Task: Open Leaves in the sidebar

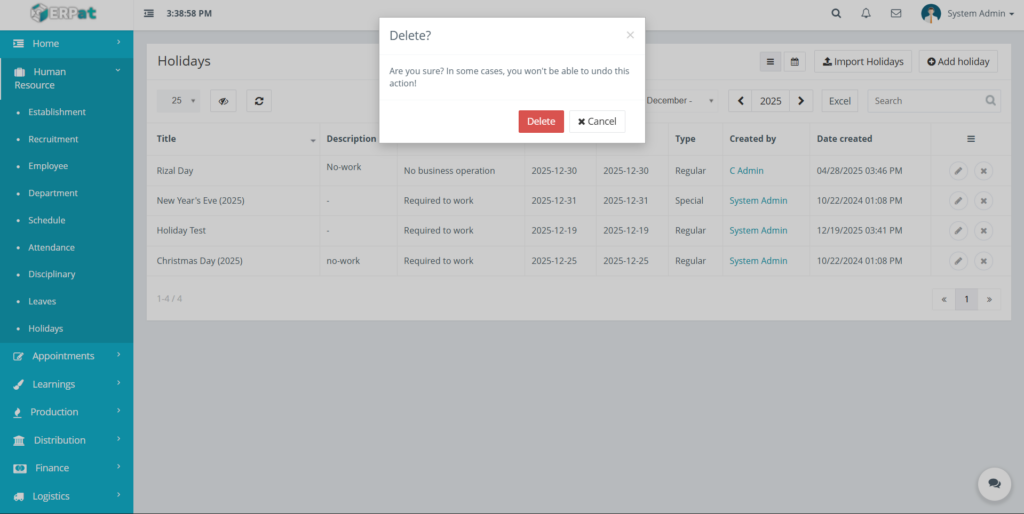Action: (42, 301)
